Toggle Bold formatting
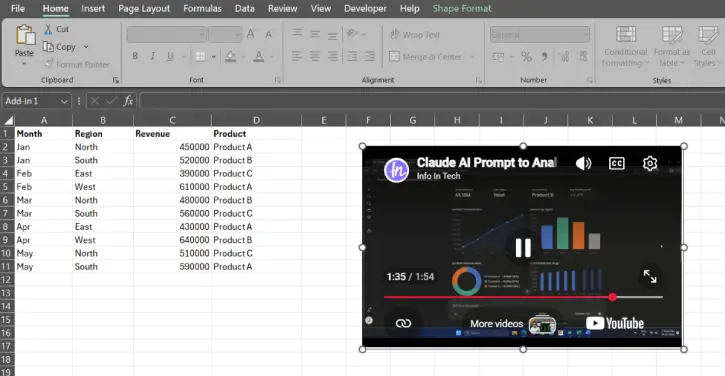 (x=135, y=56)
